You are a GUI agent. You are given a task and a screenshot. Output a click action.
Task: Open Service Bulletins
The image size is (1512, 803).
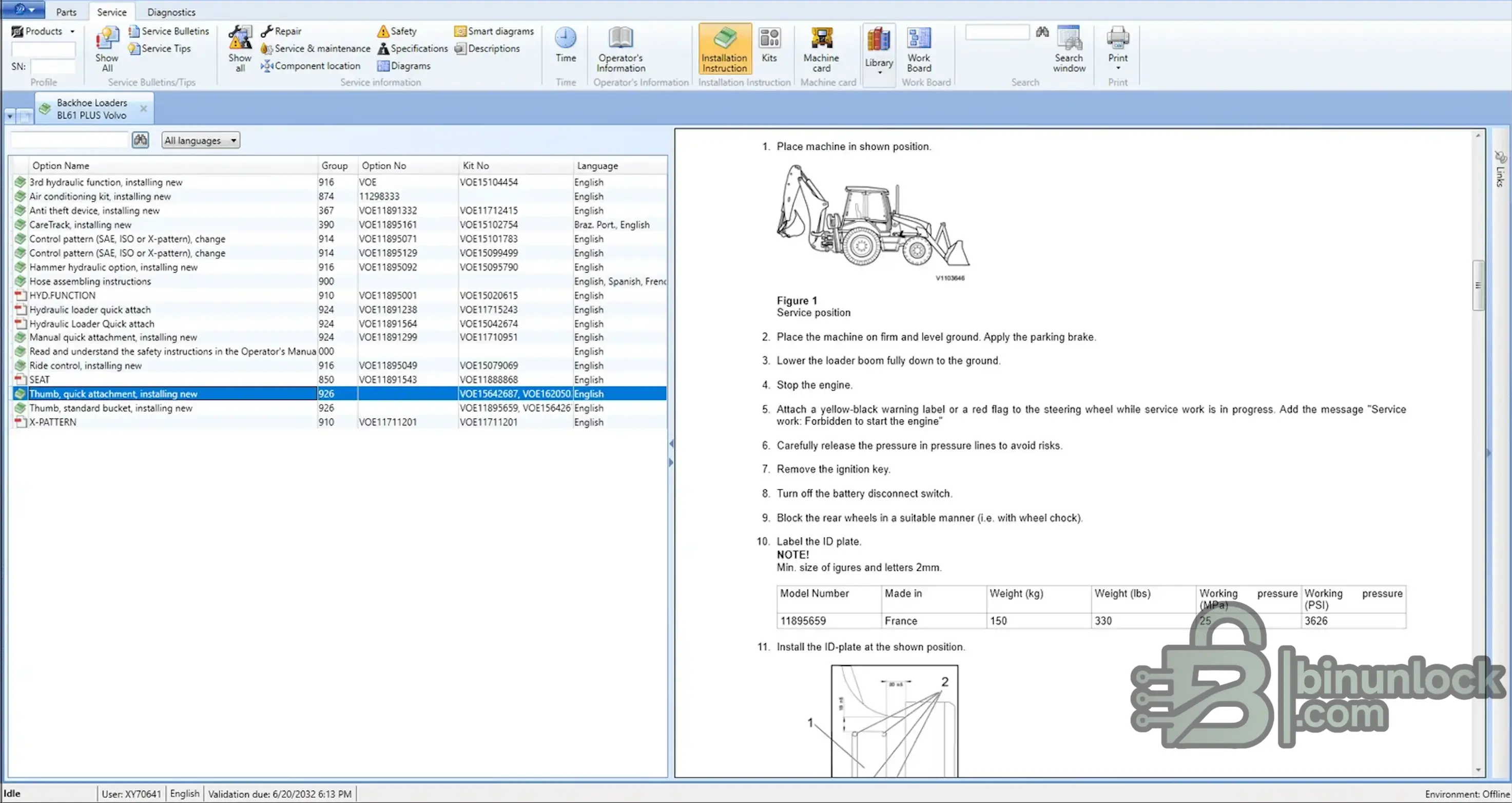coord(168,31)
